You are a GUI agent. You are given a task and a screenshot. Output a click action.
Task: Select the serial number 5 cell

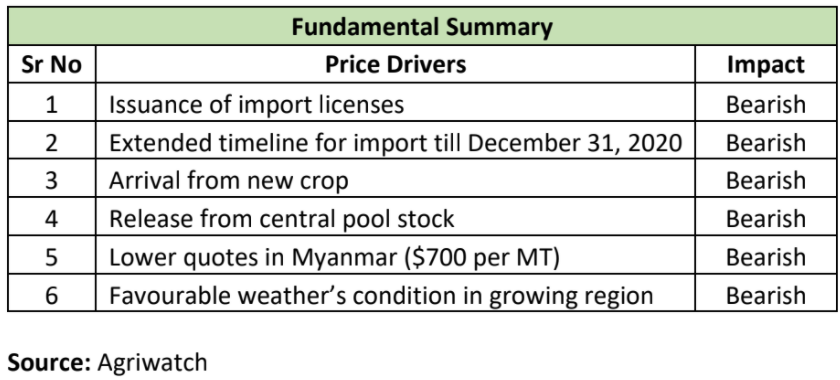[x=51, y=255]
